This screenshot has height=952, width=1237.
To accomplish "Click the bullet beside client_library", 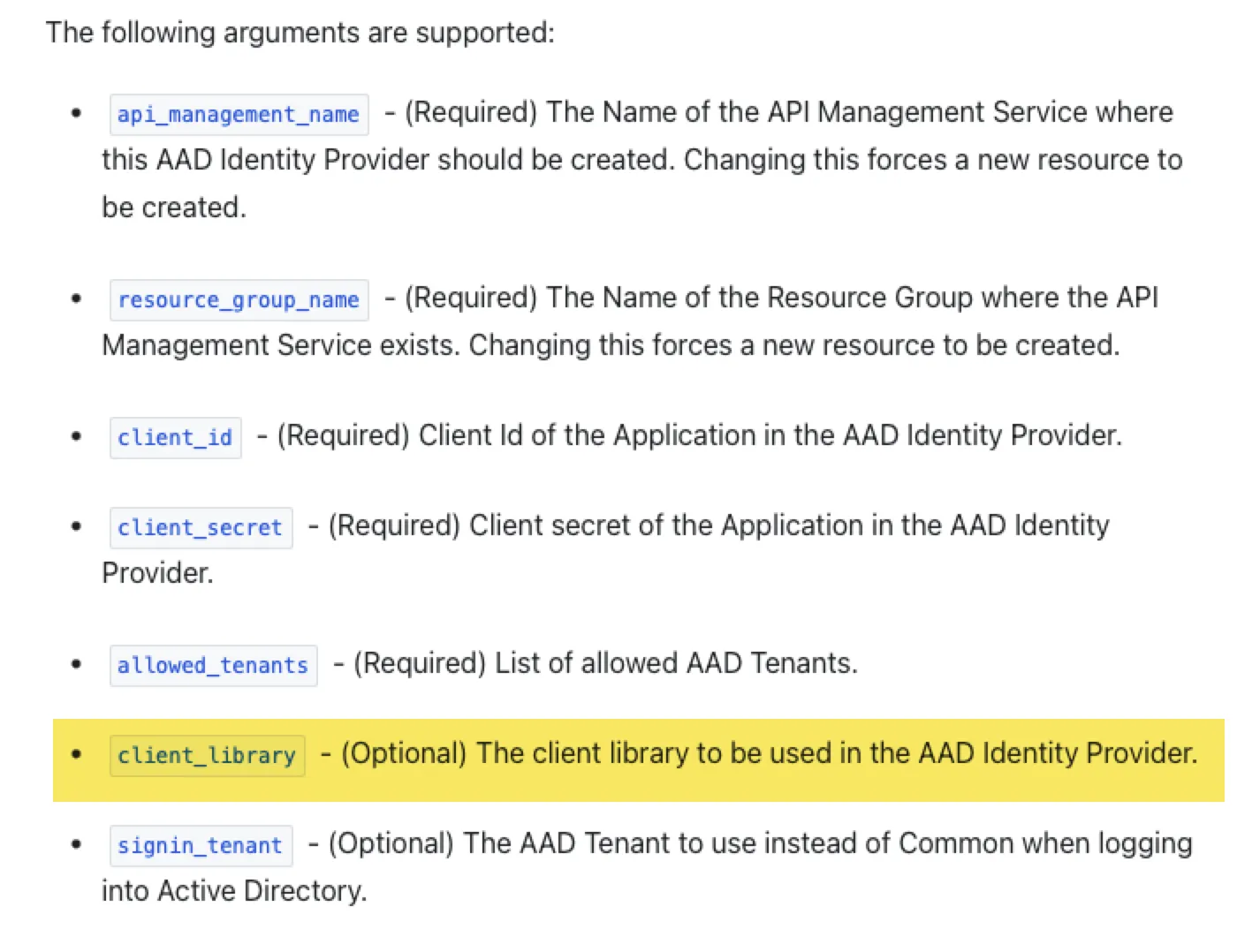I will (77, 754).
